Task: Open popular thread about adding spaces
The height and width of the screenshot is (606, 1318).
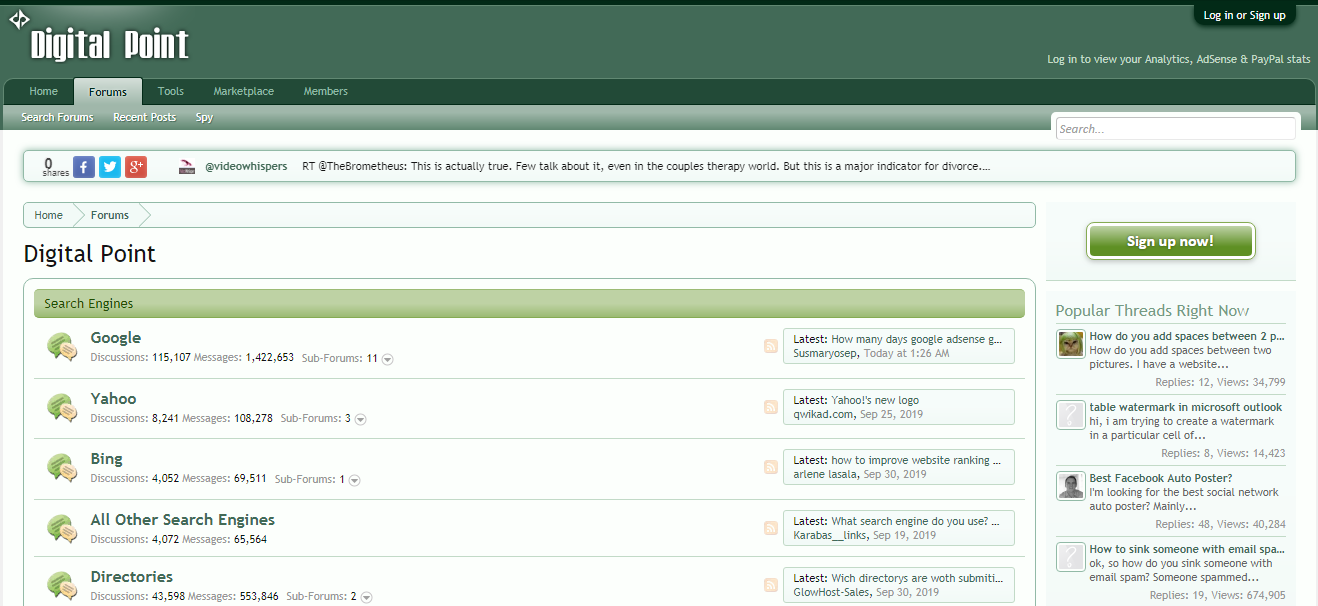Action: (x=1187, y=336)
